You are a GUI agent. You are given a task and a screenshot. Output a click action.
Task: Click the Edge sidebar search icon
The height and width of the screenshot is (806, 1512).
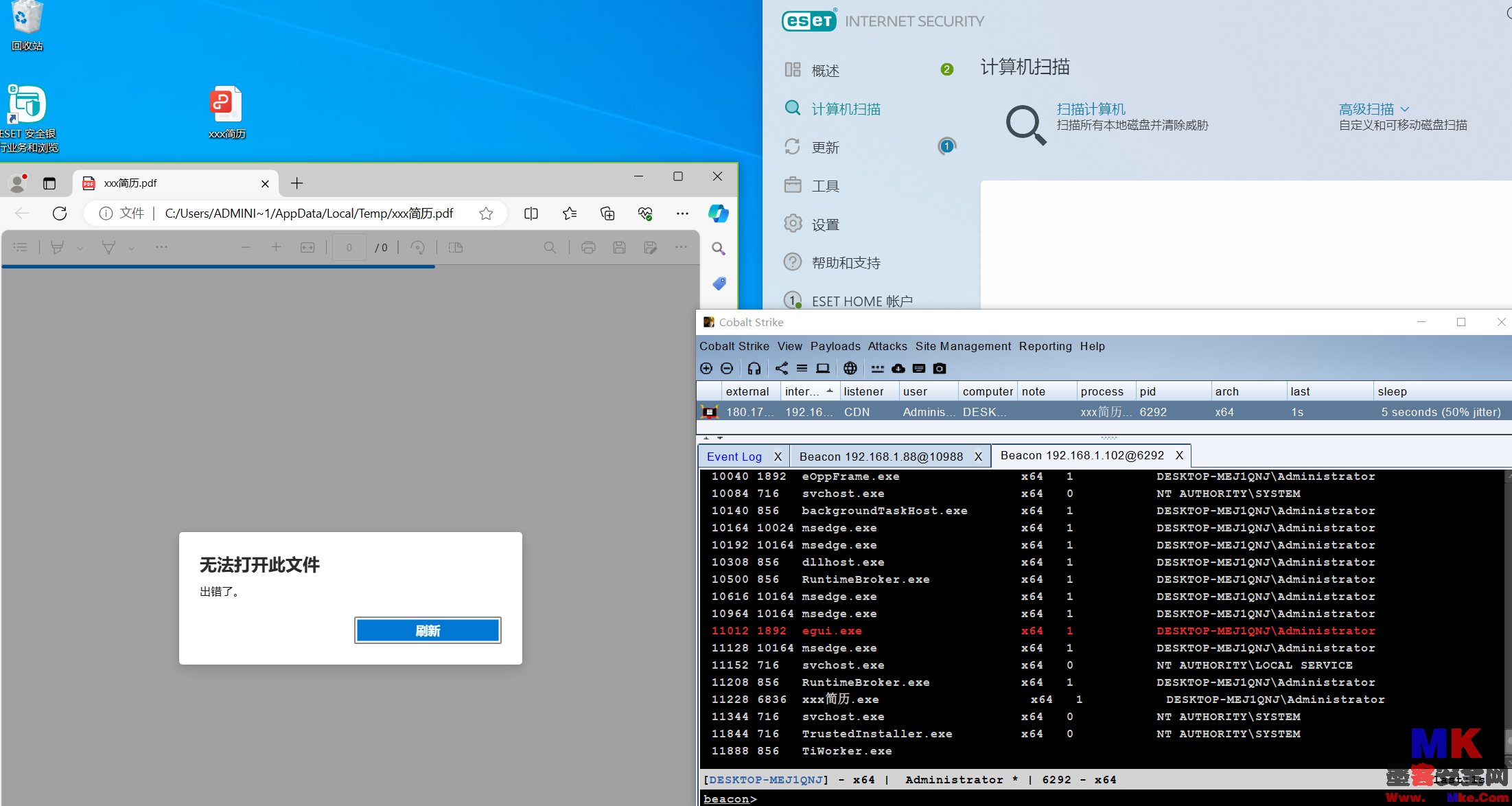[719, 249]
